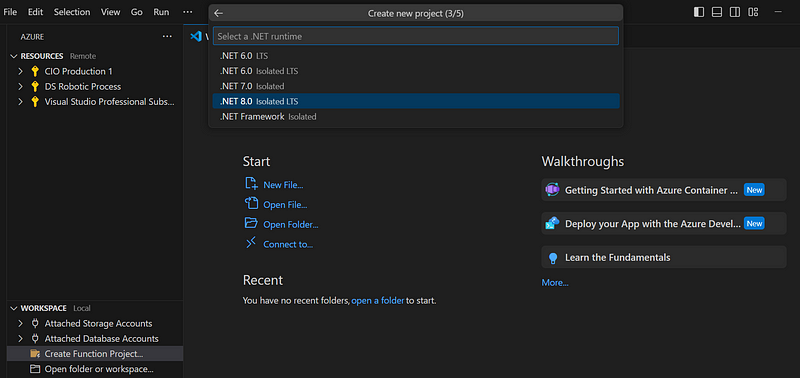Open the Run menu
The width and height of the screenshot is (800, 378).
(x=161, y=12)
